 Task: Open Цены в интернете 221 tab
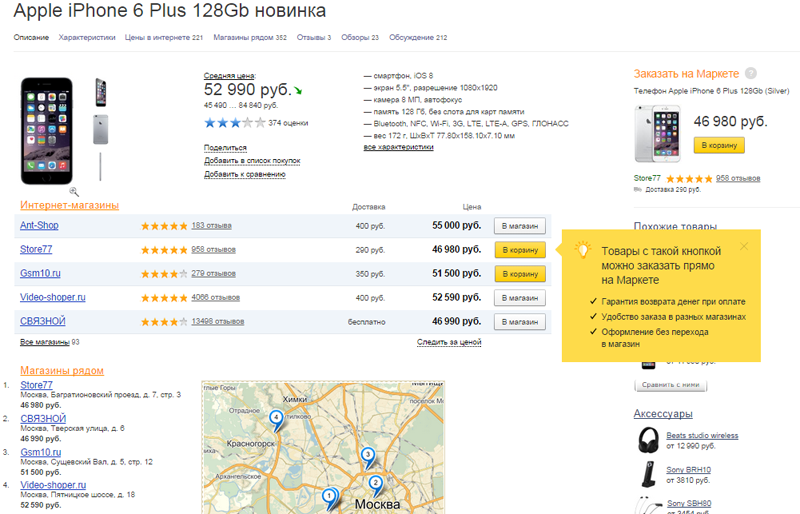tap(164, 37)
